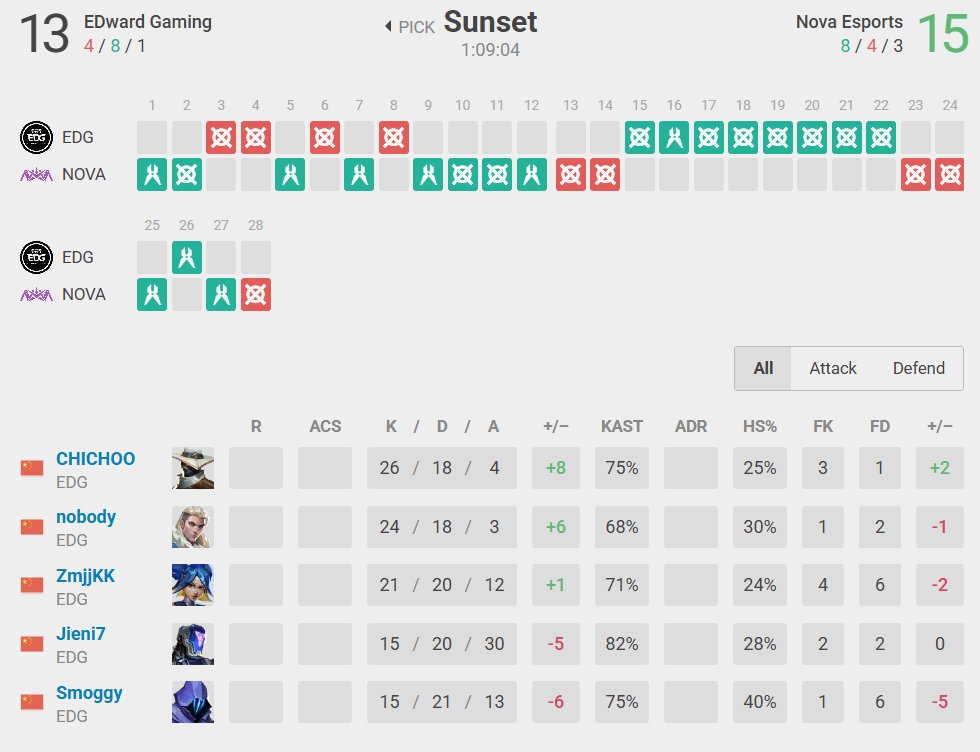
Task: Click EDG's round 20 green elimination icon
Action: [812, 138]
